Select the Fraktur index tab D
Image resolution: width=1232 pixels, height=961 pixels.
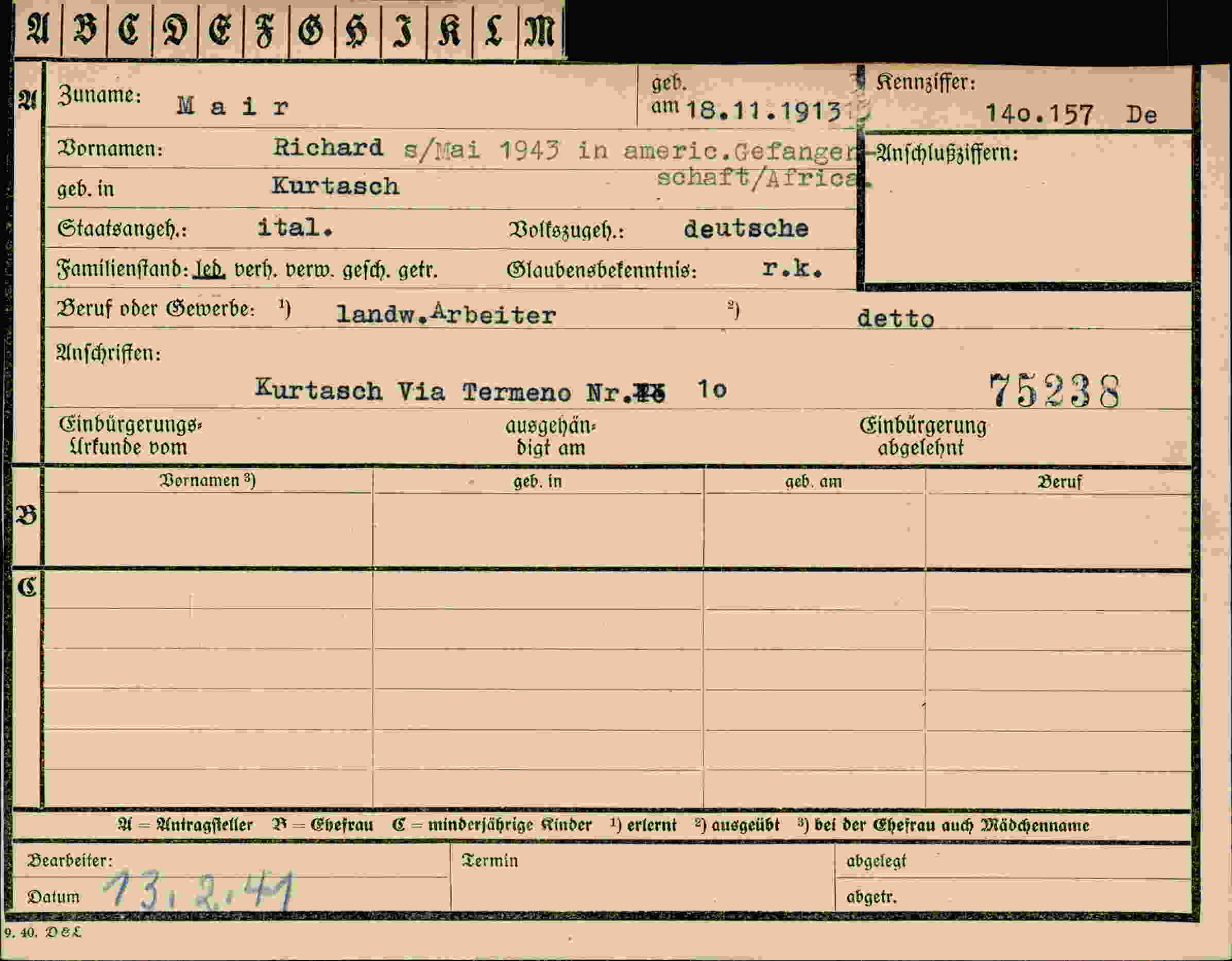(176, 29)
